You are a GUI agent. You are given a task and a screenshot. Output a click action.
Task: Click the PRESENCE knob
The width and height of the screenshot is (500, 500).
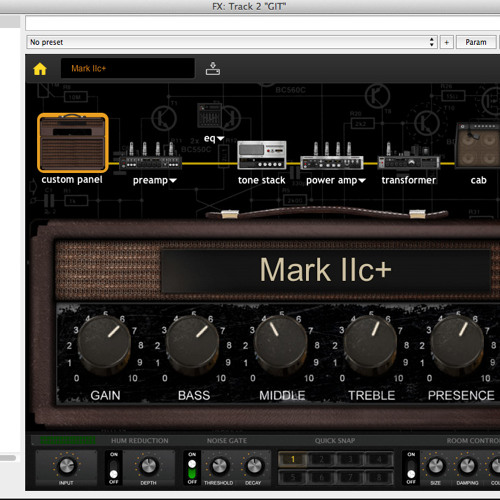click(457, 344)
